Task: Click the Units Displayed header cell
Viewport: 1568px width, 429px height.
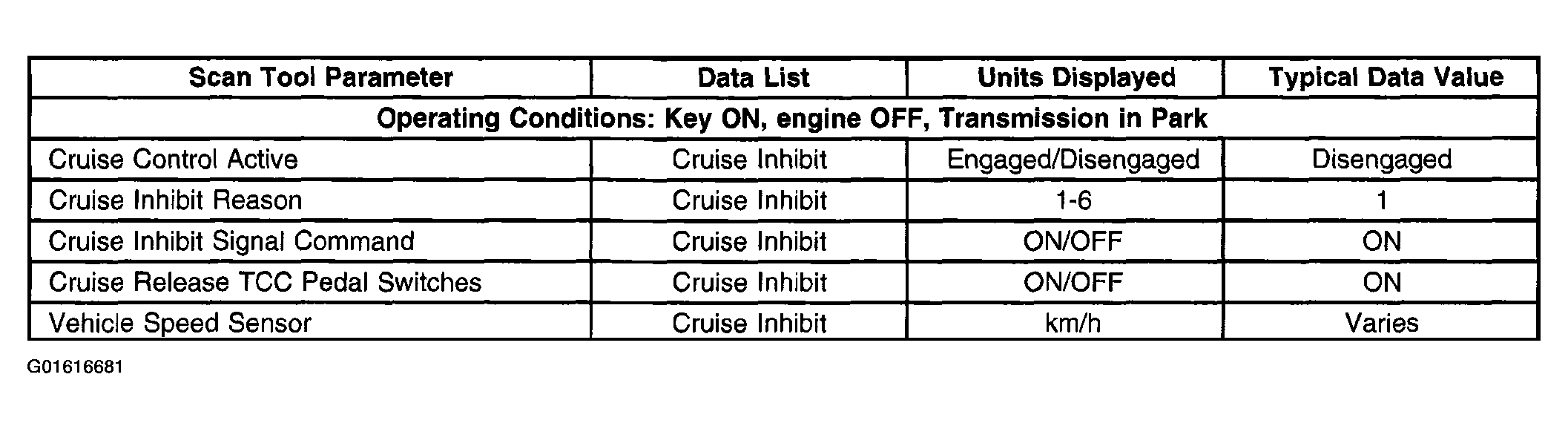Action: point(1076,77)
